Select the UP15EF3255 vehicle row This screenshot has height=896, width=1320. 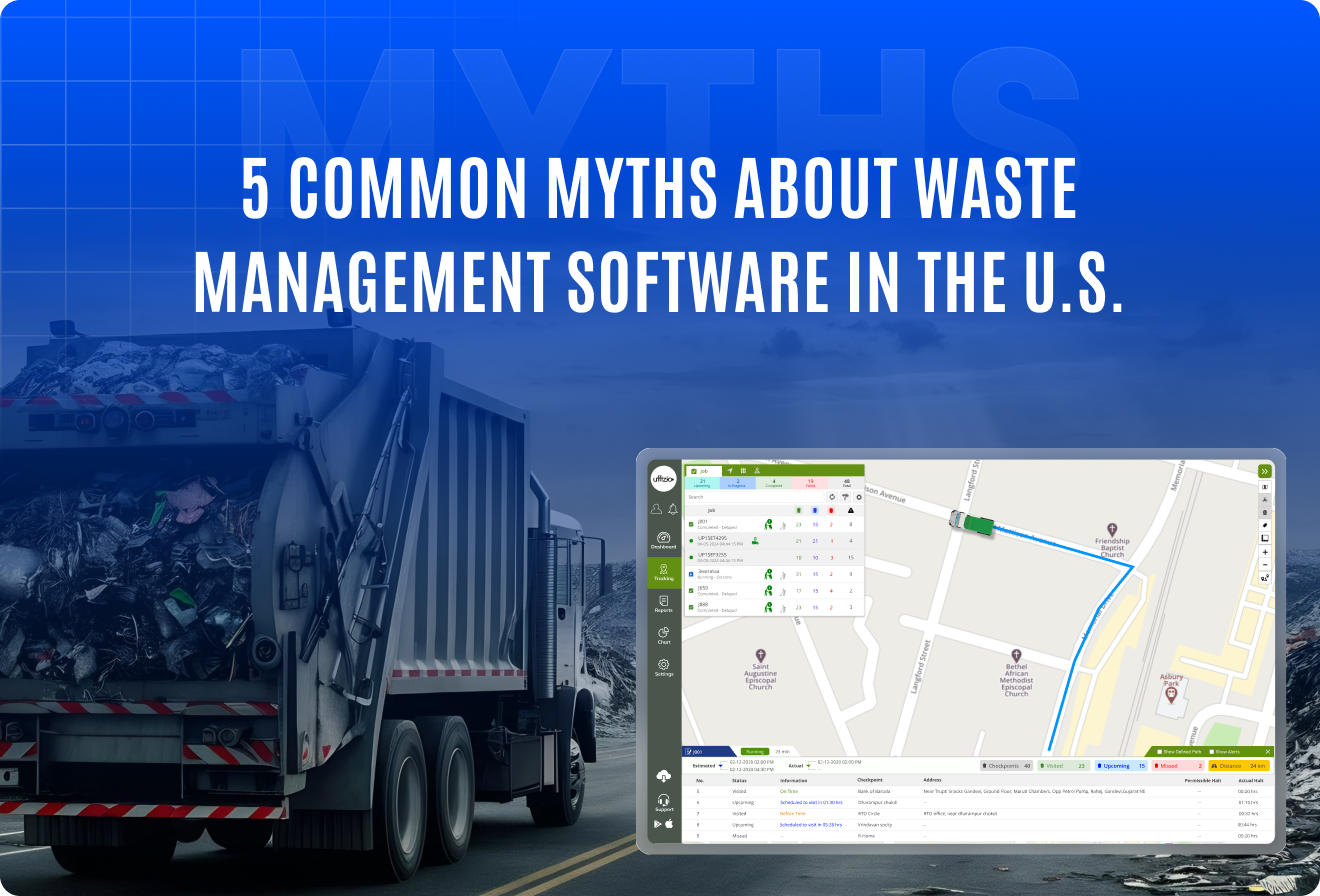[x=774, y=558]
